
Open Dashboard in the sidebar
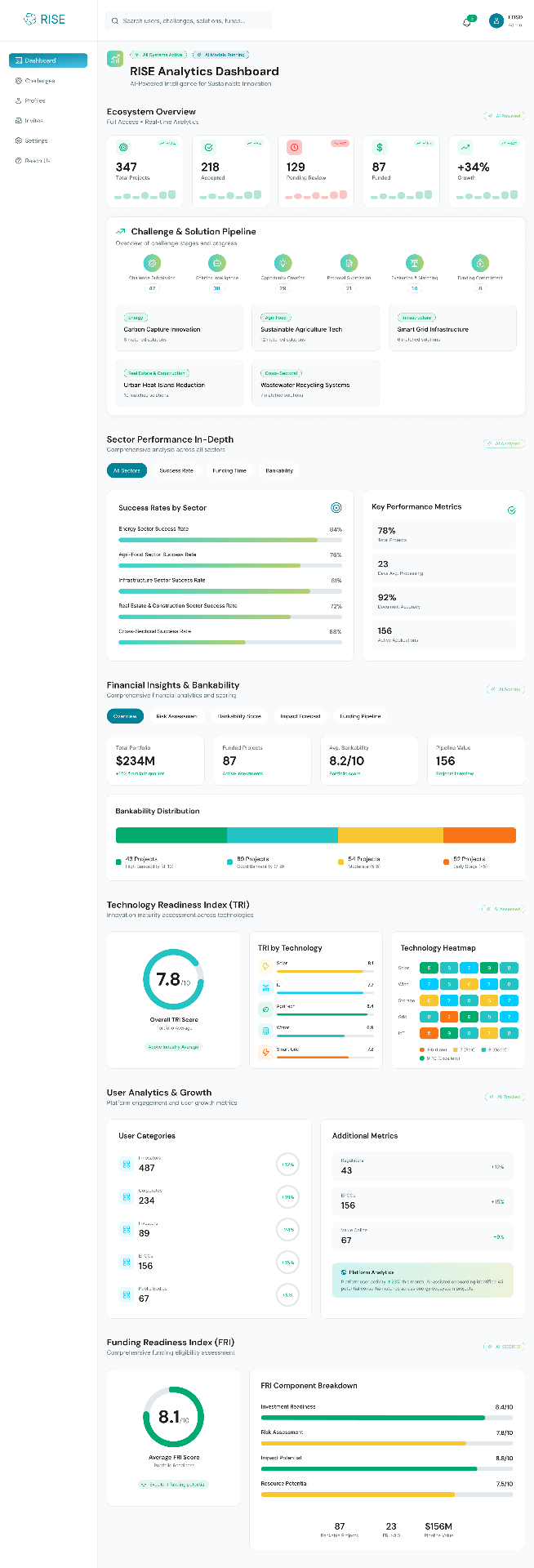pos(48,60)
